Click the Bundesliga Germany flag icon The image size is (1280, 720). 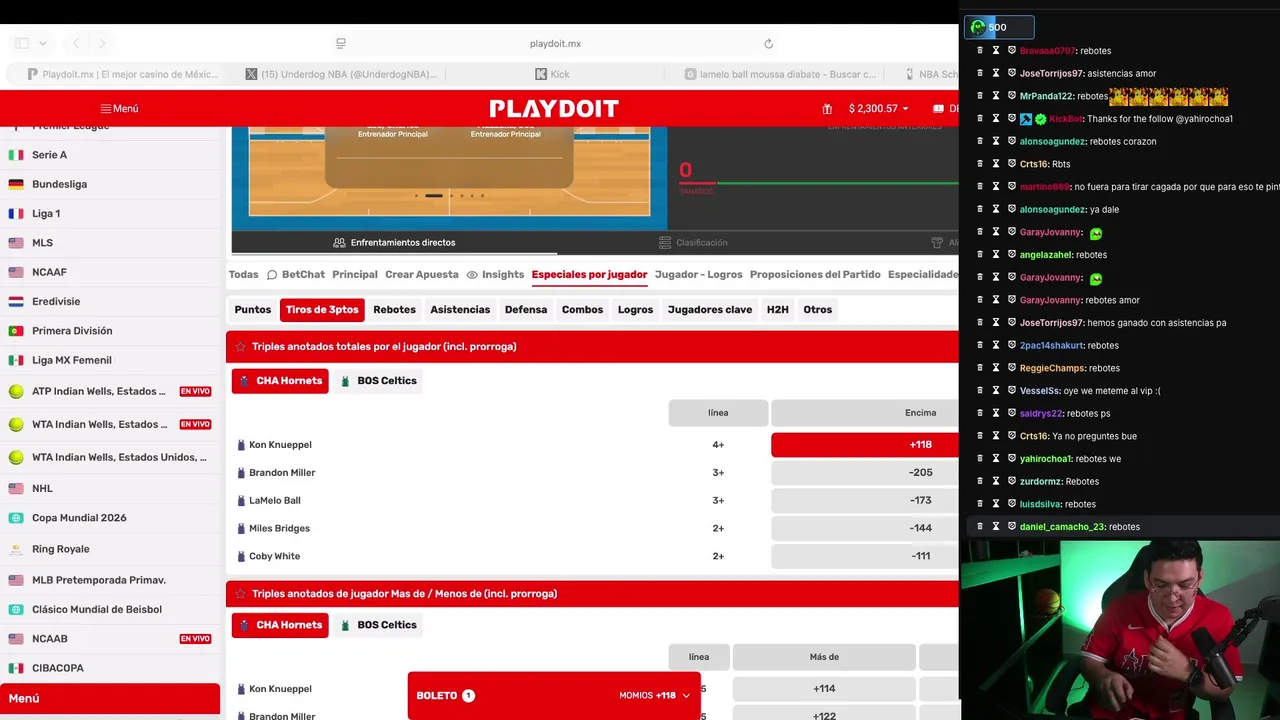click(x=16, y=184)
